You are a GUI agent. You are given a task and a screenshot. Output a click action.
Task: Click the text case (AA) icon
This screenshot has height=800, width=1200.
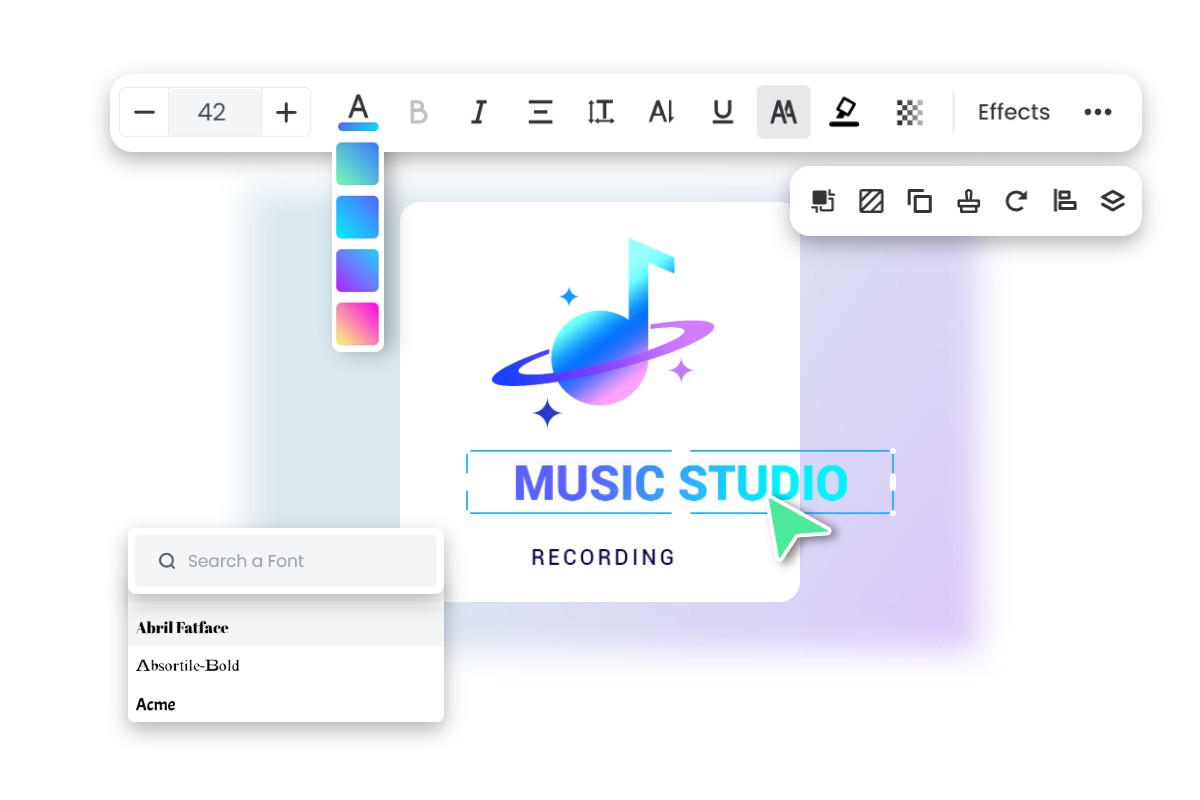pos(784,112)
